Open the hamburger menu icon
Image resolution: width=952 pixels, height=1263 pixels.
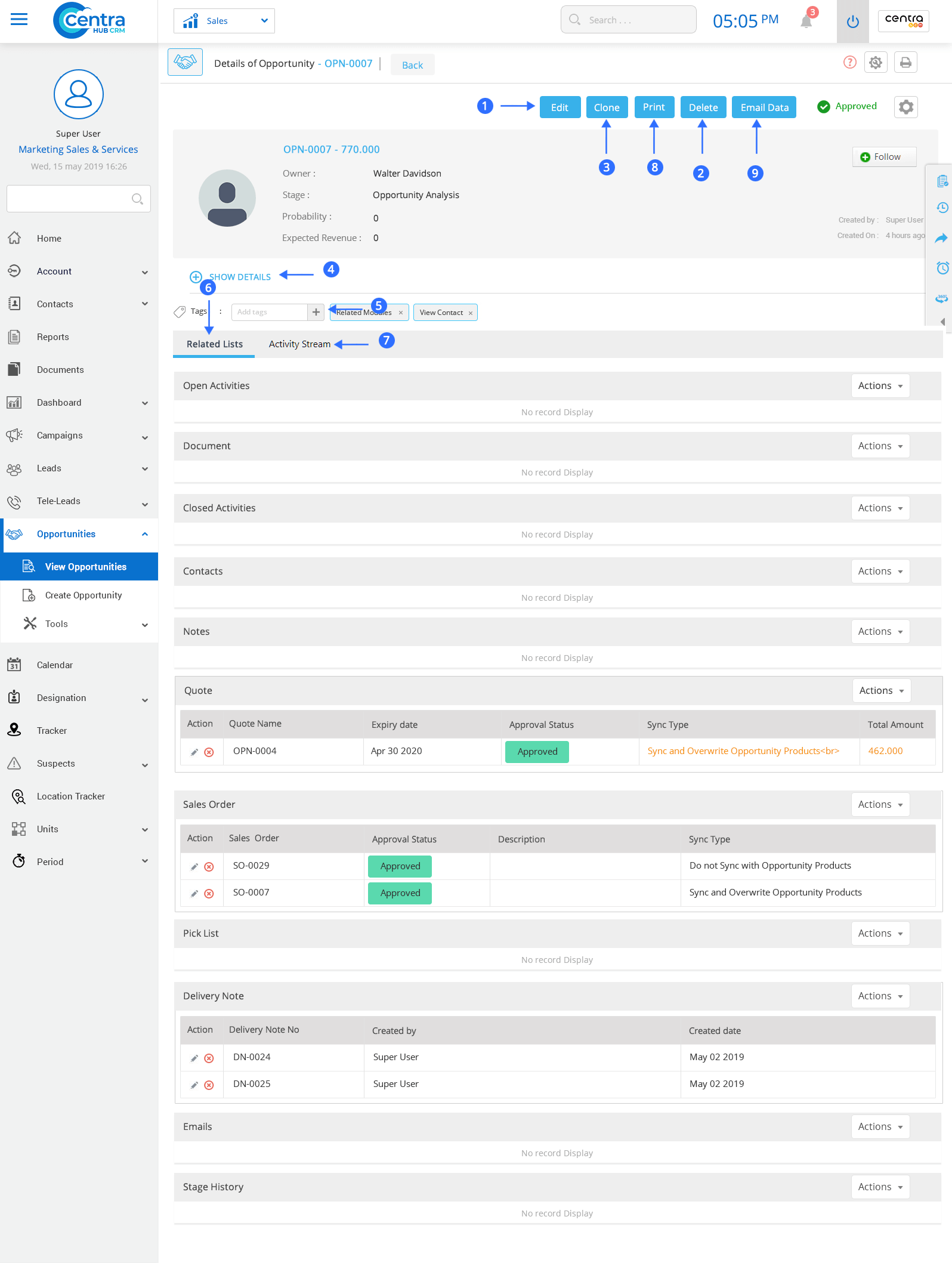point(19,19)
